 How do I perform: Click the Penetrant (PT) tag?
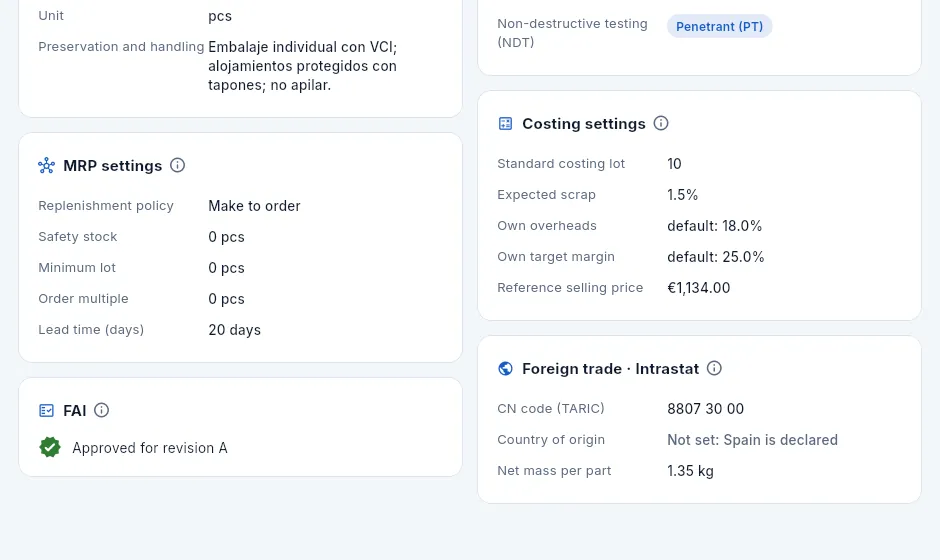(x=719, y=26)
